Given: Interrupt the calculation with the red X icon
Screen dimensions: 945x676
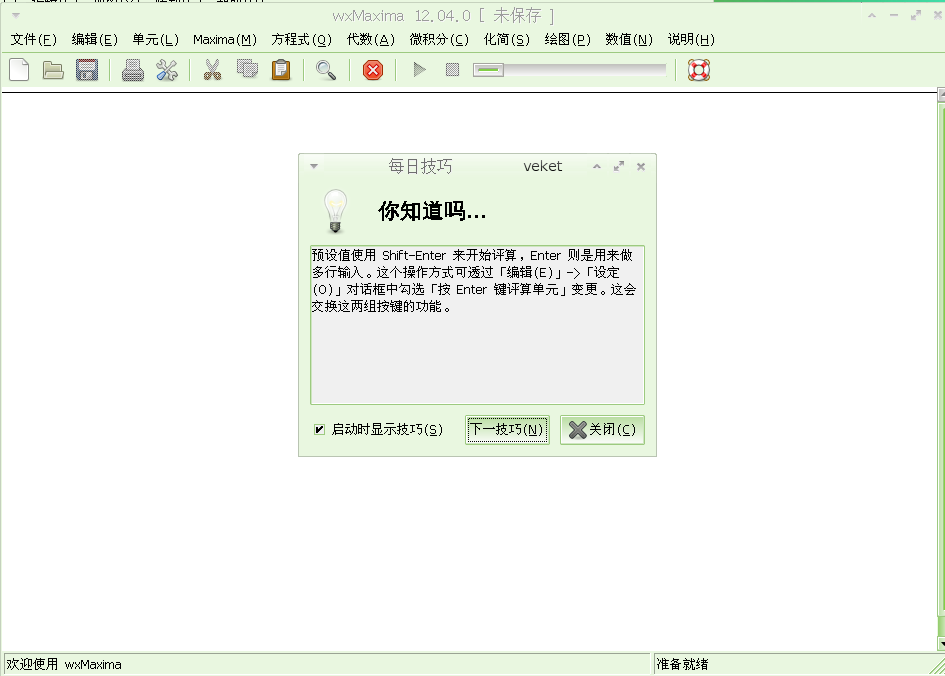Looking at the screenshot, I should [x=373, y=70].
